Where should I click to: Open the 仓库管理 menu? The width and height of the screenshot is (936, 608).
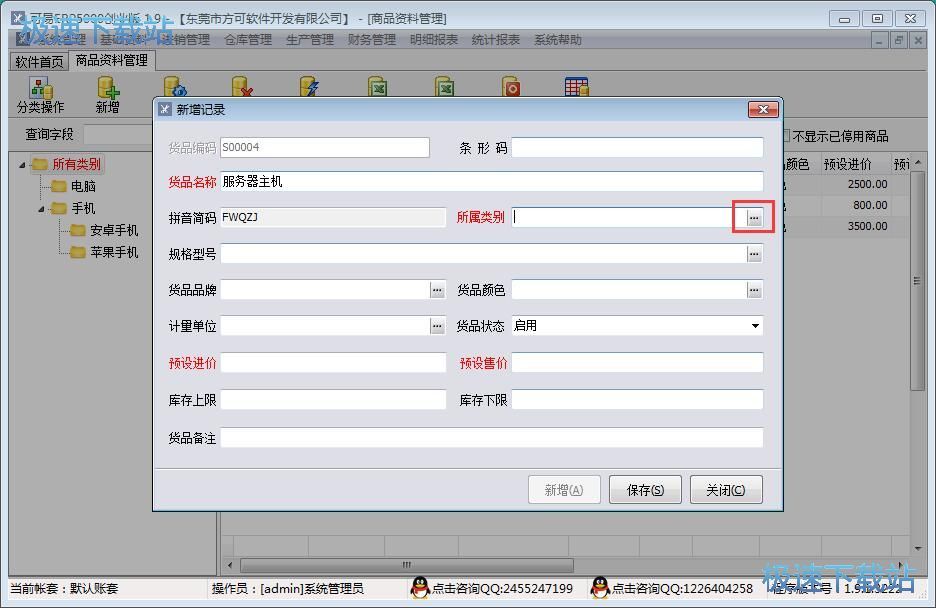coord(248,40)
